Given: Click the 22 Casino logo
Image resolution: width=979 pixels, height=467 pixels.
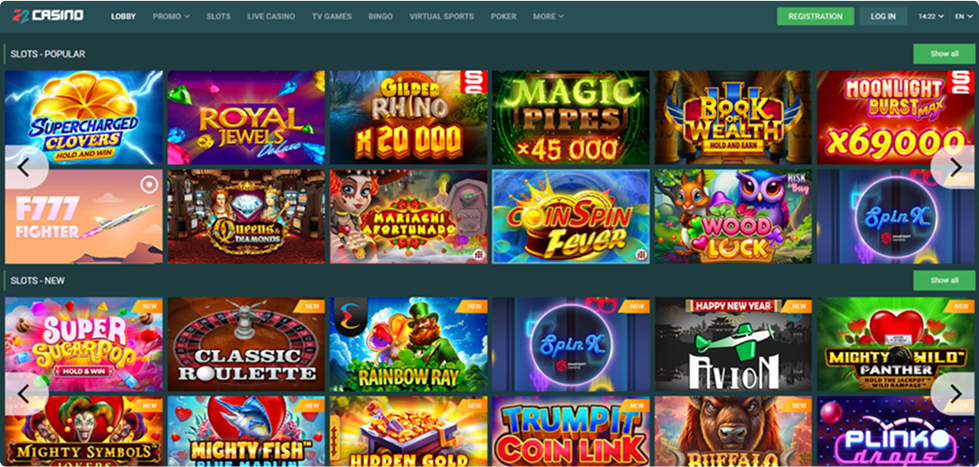Looking at the screenshot, I should coord(49,16).
